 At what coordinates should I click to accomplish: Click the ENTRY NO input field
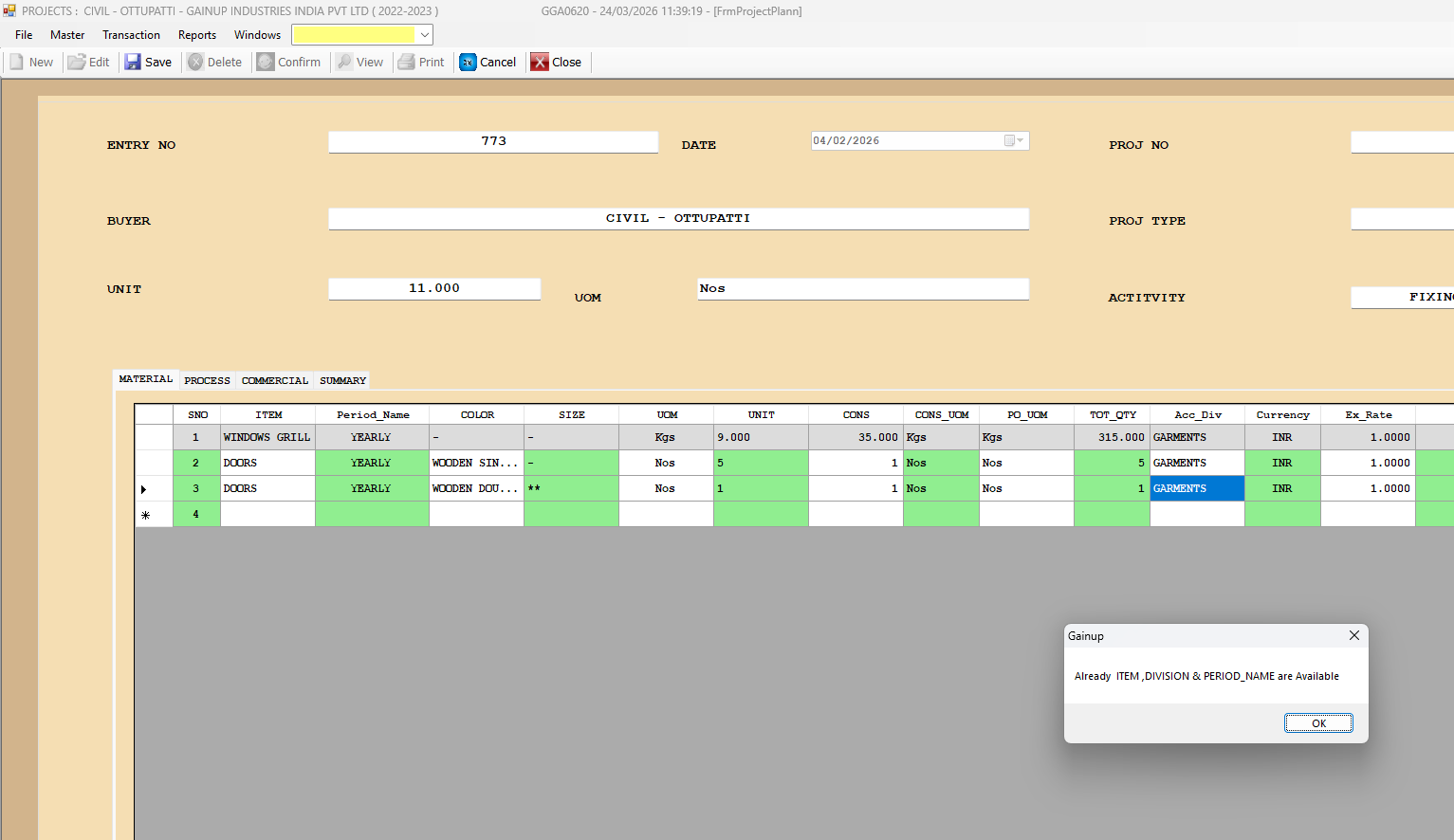pos(493,142)
